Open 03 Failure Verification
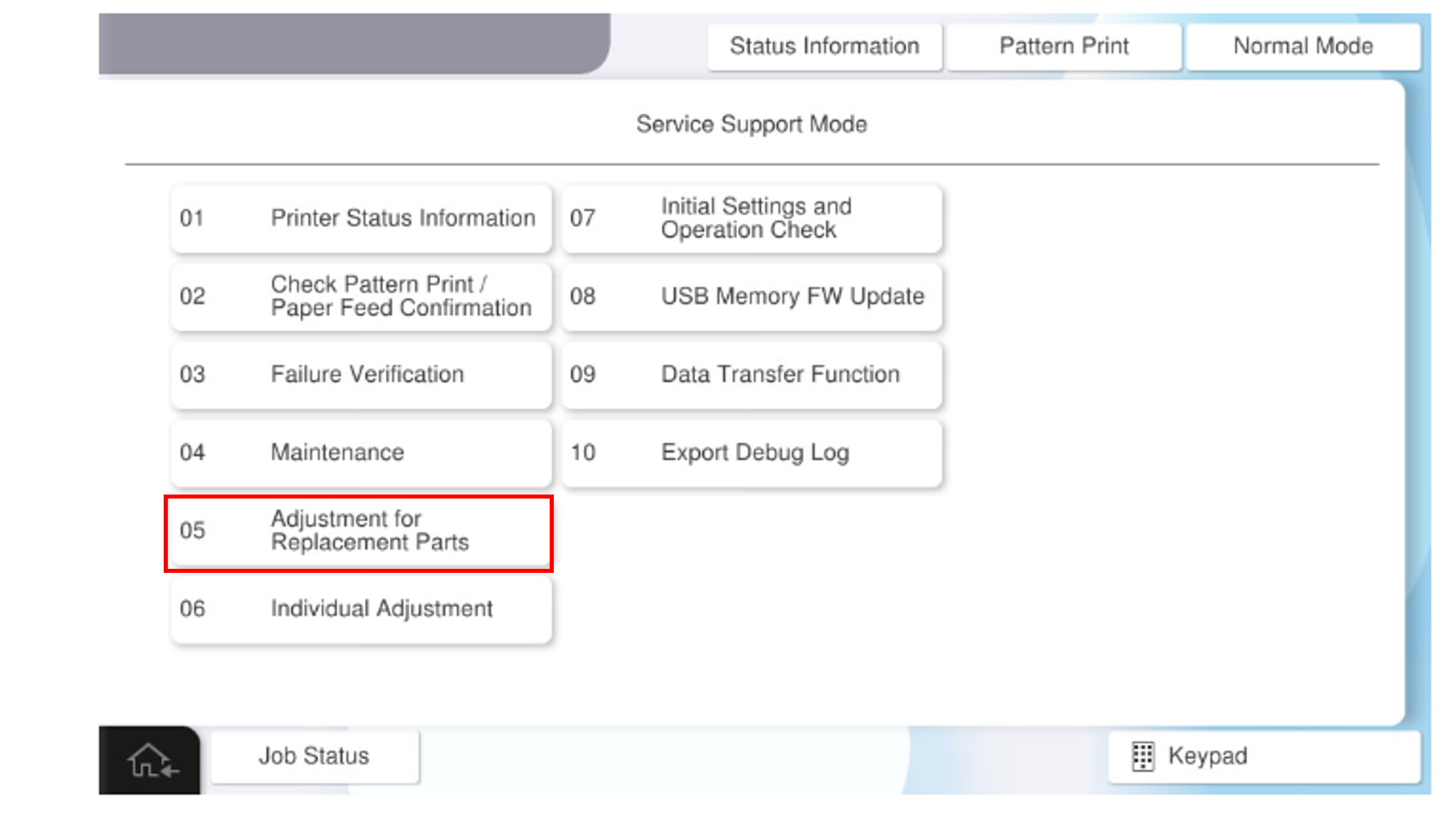Viewport: 1456px width, 827px height. pyautogui.click(x=361, y=375)
